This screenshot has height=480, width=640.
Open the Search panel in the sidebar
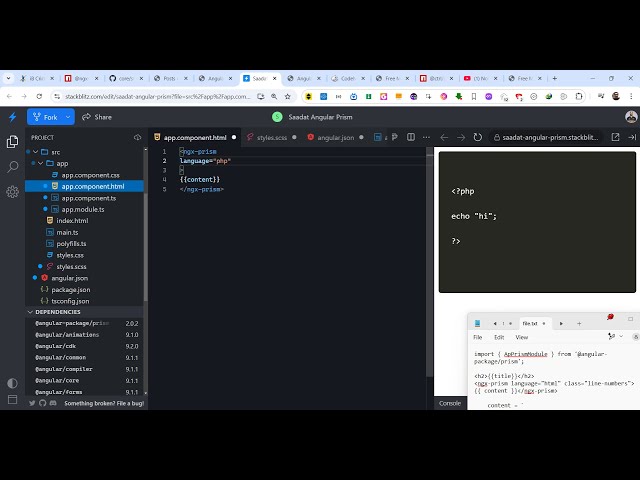[12, 167]
